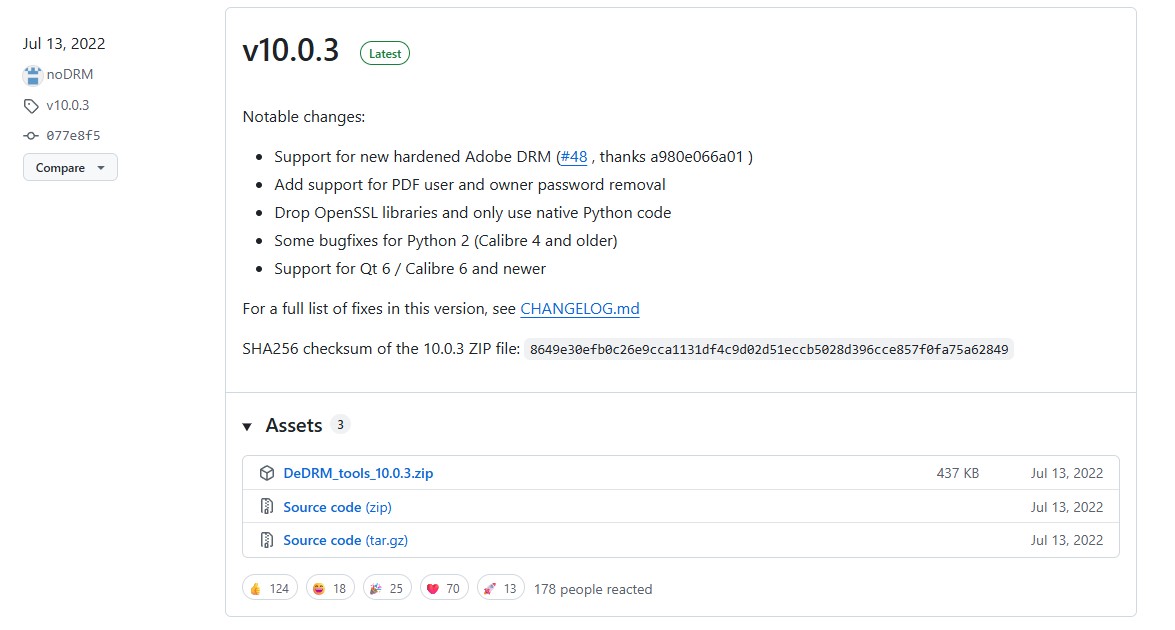The height and width of the screenshot is (630, 1175).
Task: Toggle the laugh emoji reaction
Action: click(x=329, y=588)
